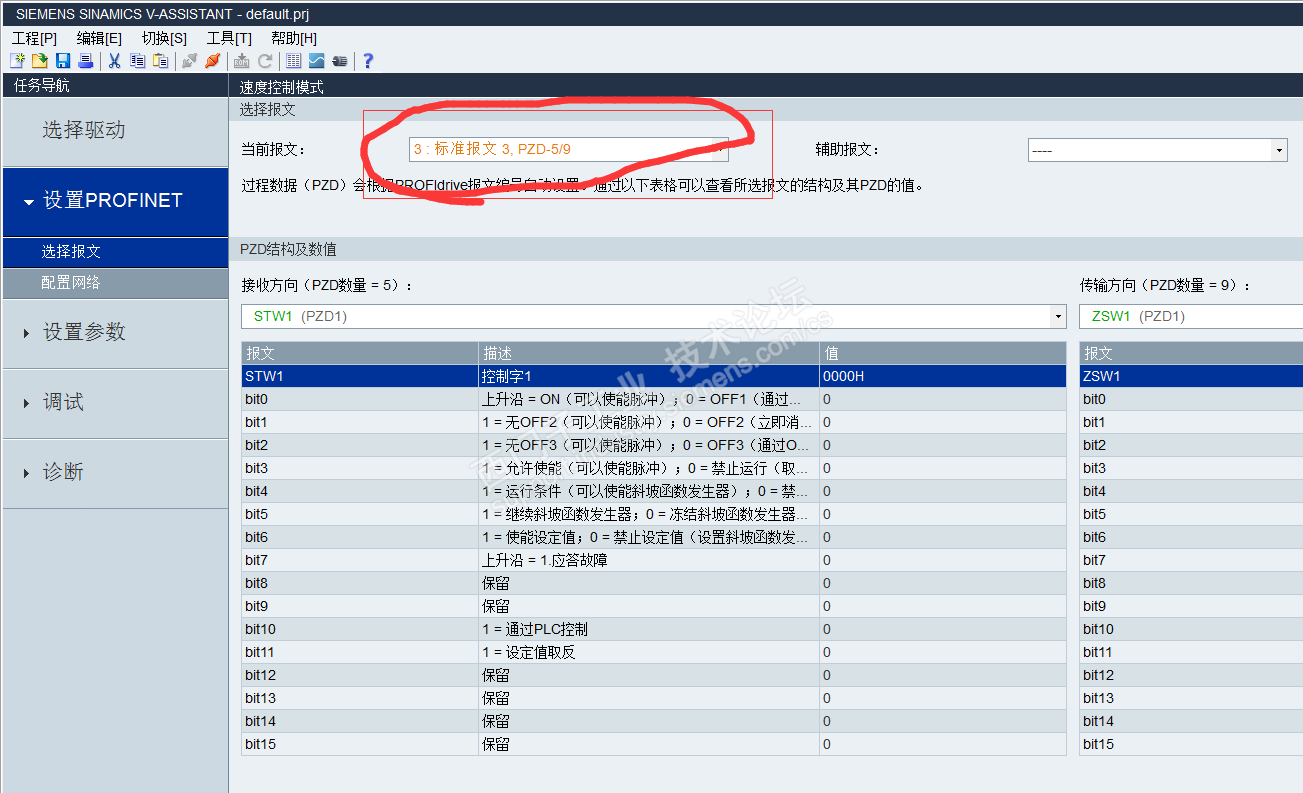Click the 保留 description of bit8

pos(649,583)
